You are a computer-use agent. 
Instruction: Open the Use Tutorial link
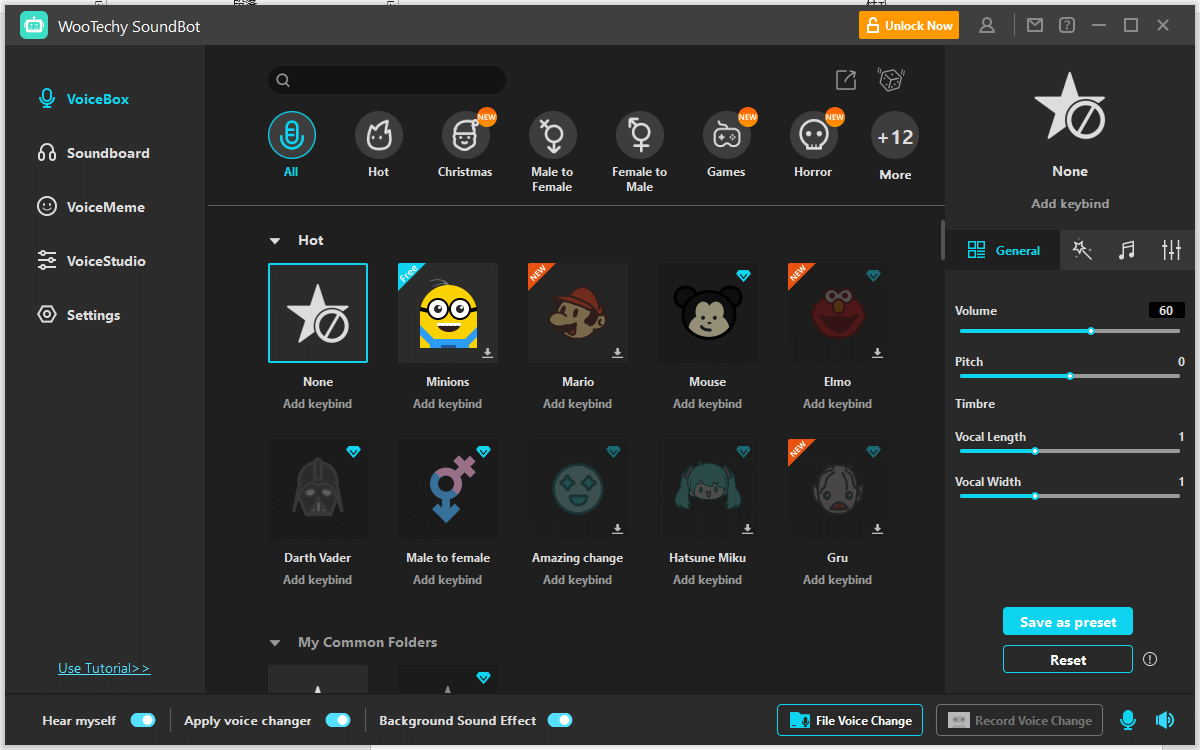[x=104, y=668]
